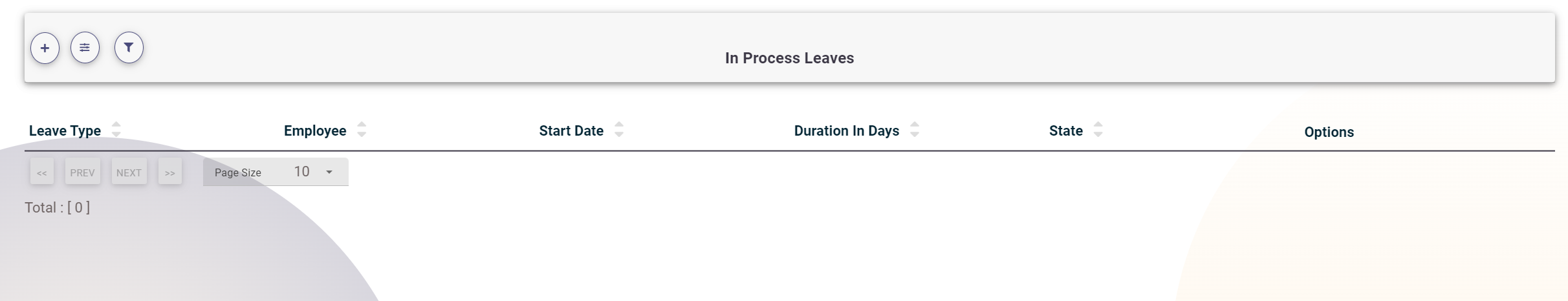The width and height of the screenshot is (1568, 301).
Task: Click the Duration In Days header
Action: [x=846, y=130]
